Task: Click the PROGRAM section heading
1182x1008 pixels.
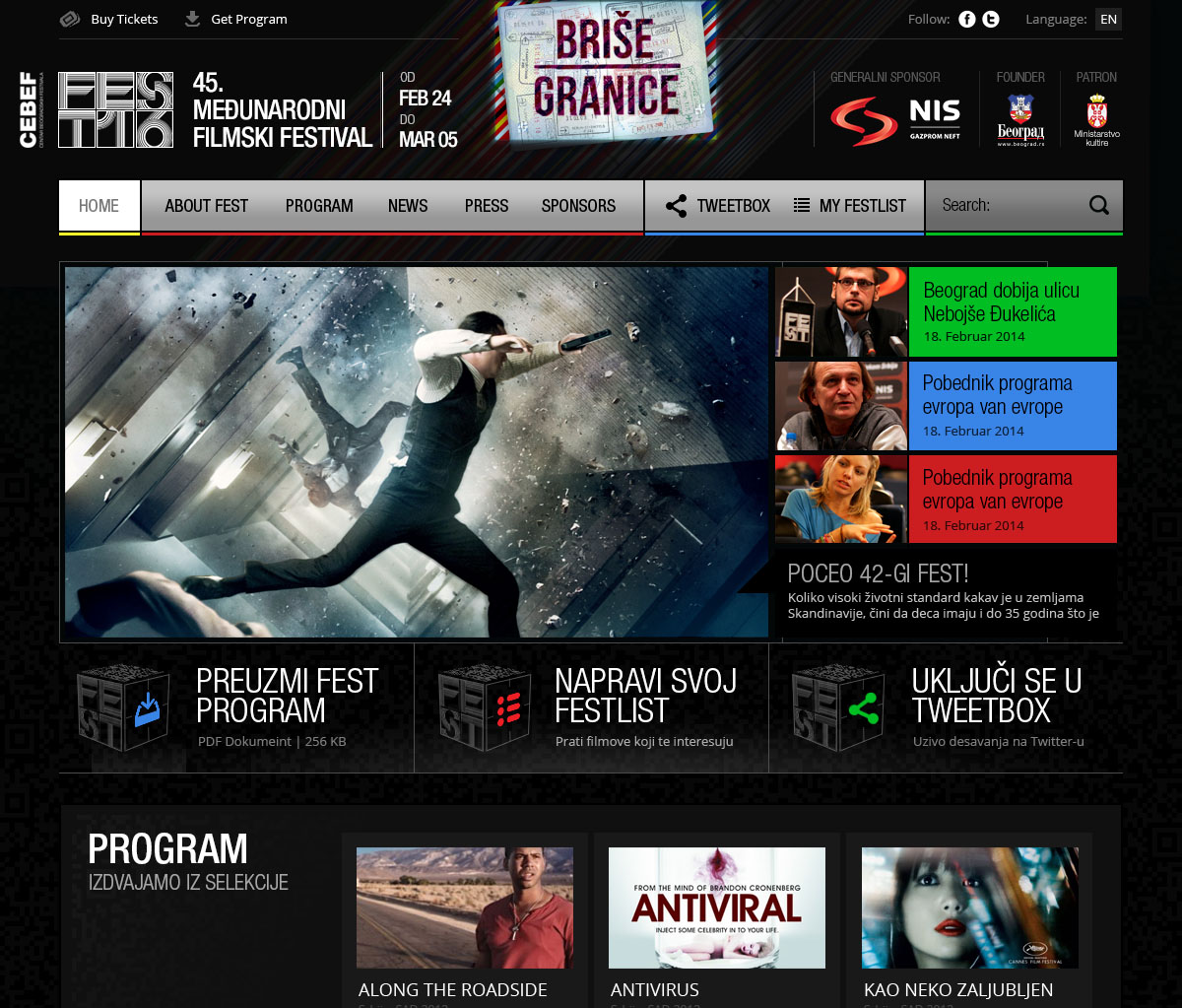Action: click(167, 849)
